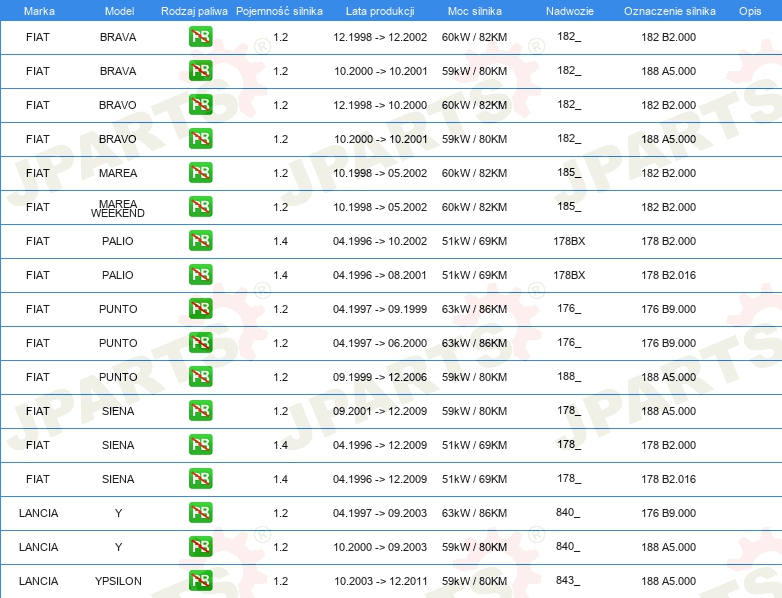782x598 pixels.
Task: Select 178 B2.016 in the PALIO row
Action: (x=668, y=275)
